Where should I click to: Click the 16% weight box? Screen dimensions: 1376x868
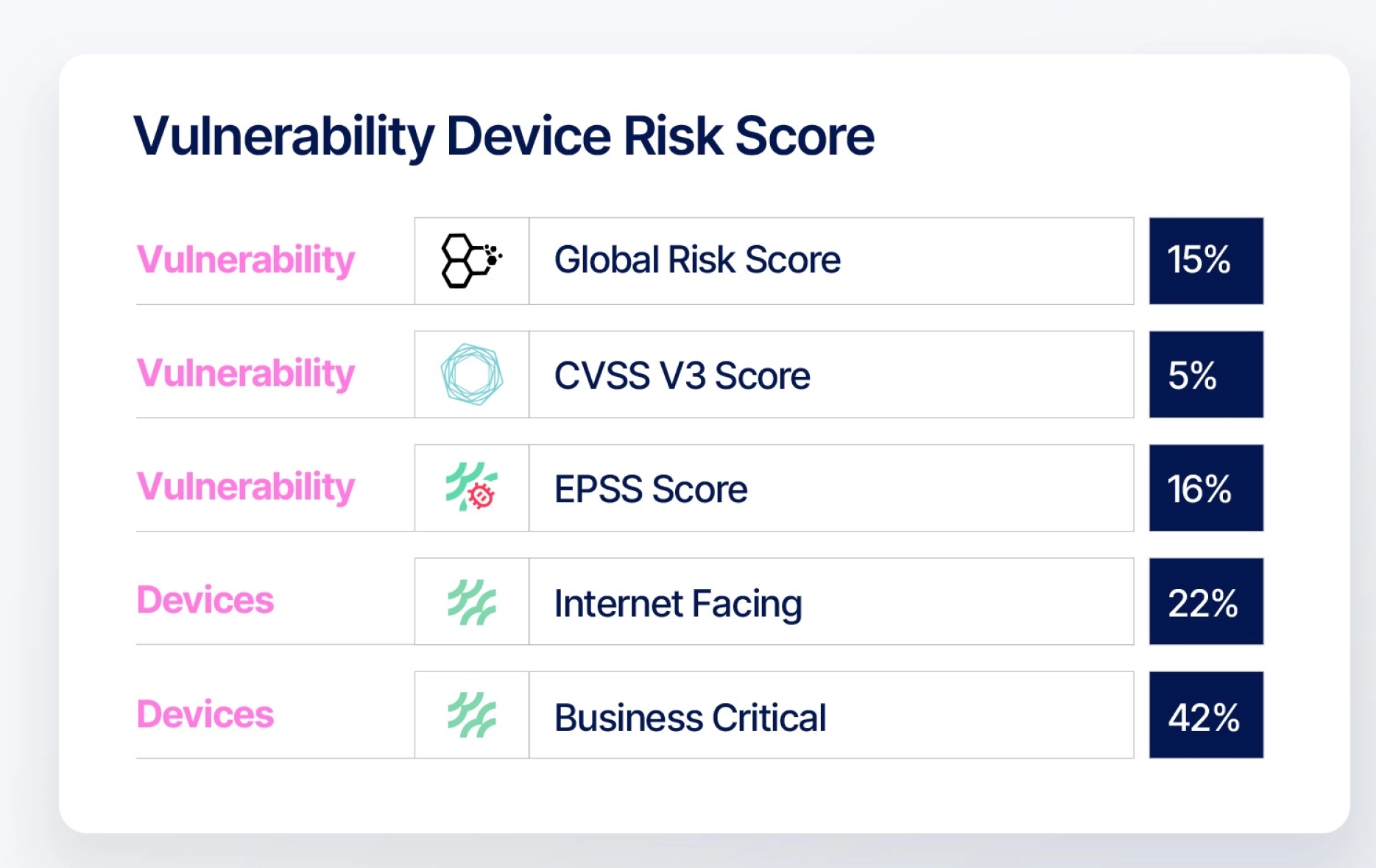point(1206,487)
